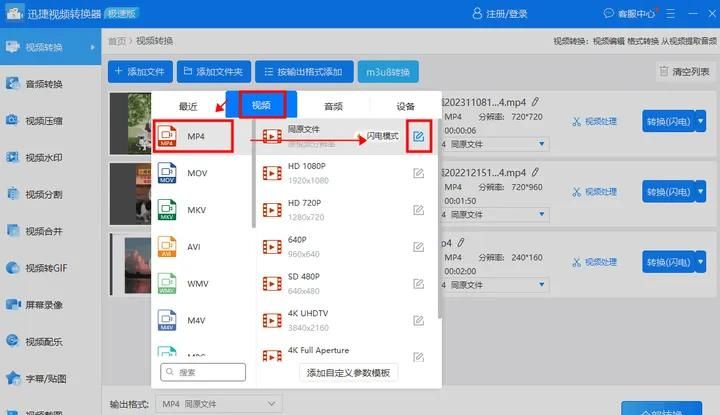Edit the 4K UHDTV preset parameters

point(418,320)
